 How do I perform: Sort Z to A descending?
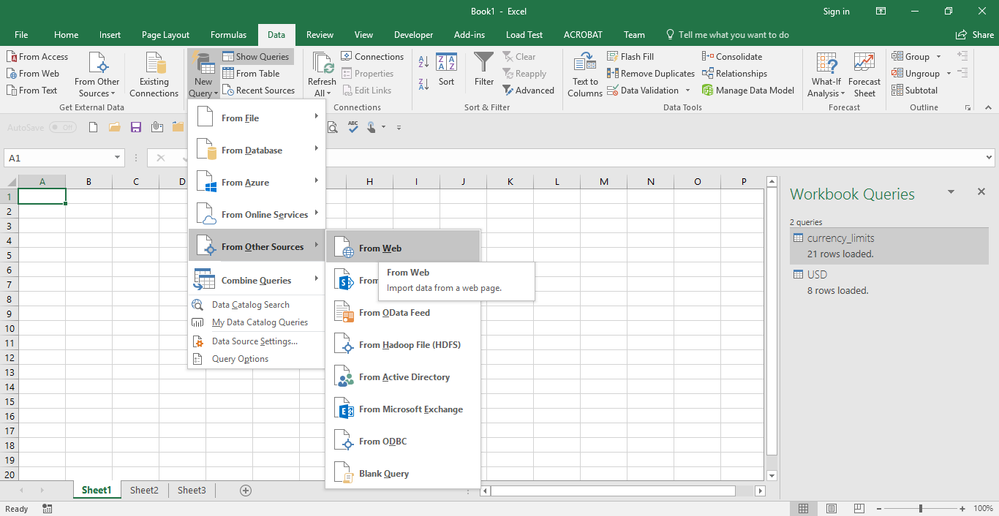(x=424, y=84)
